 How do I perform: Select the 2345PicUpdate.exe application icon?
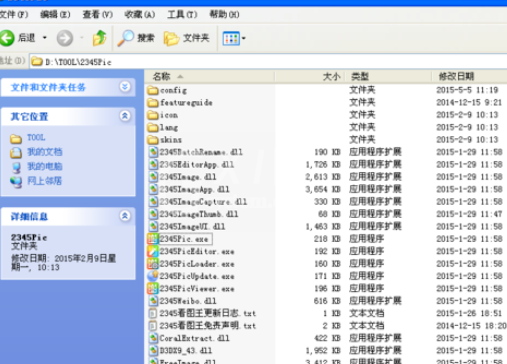153,276
